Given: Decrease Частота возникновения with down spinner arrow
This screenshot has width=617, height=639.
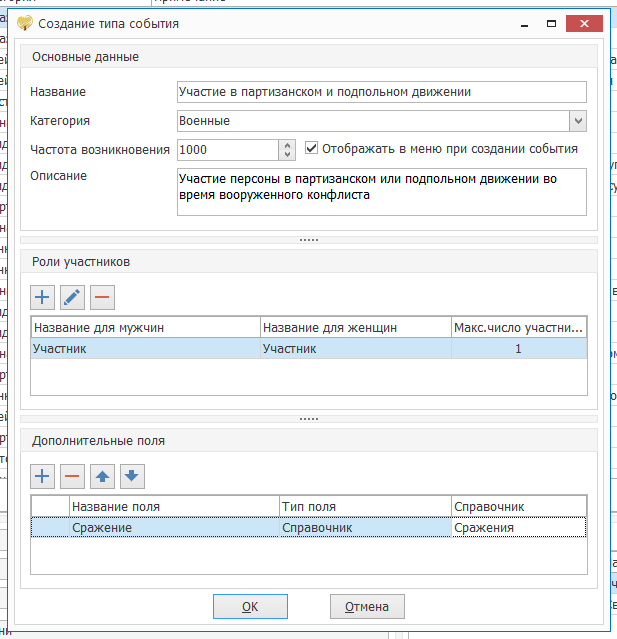Looking at the screenshot, I should point(288,155).
